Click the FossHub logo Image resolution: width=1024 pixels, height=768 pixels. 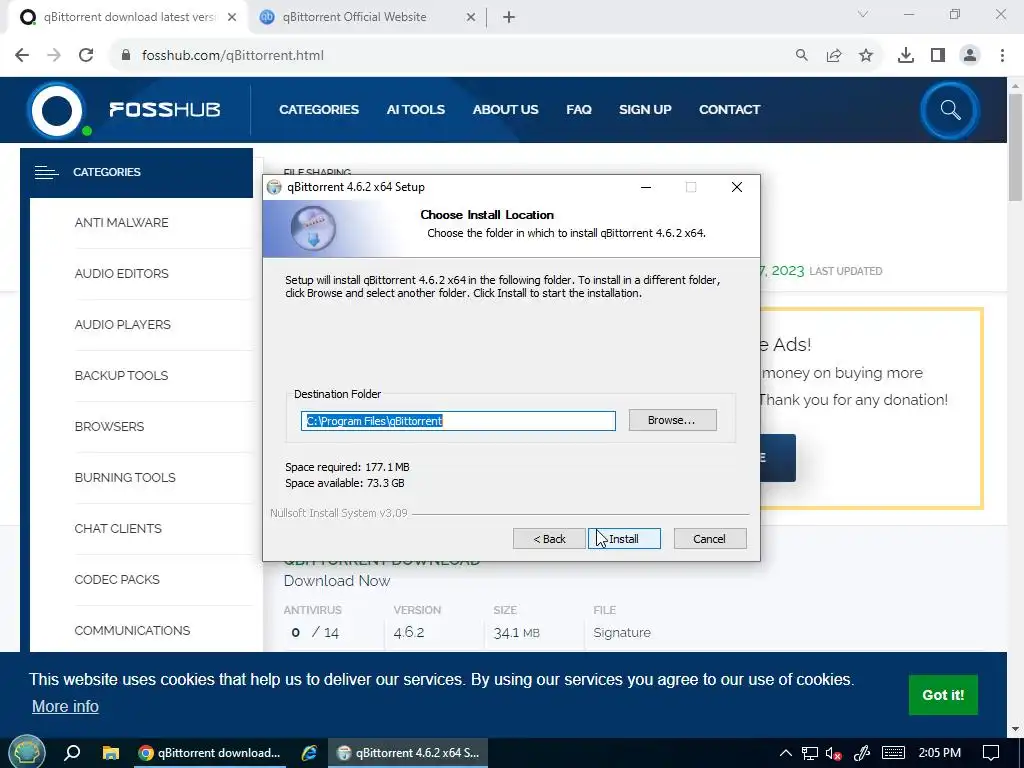click(x=124, y=110)
